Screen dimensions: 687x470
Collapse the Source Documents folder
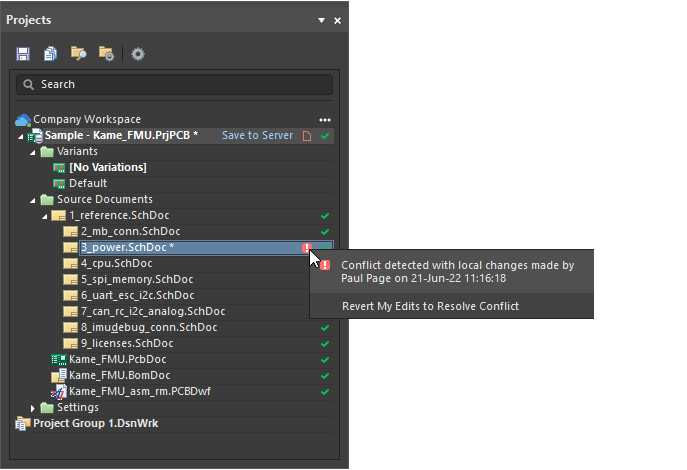(x=32, y=200)
